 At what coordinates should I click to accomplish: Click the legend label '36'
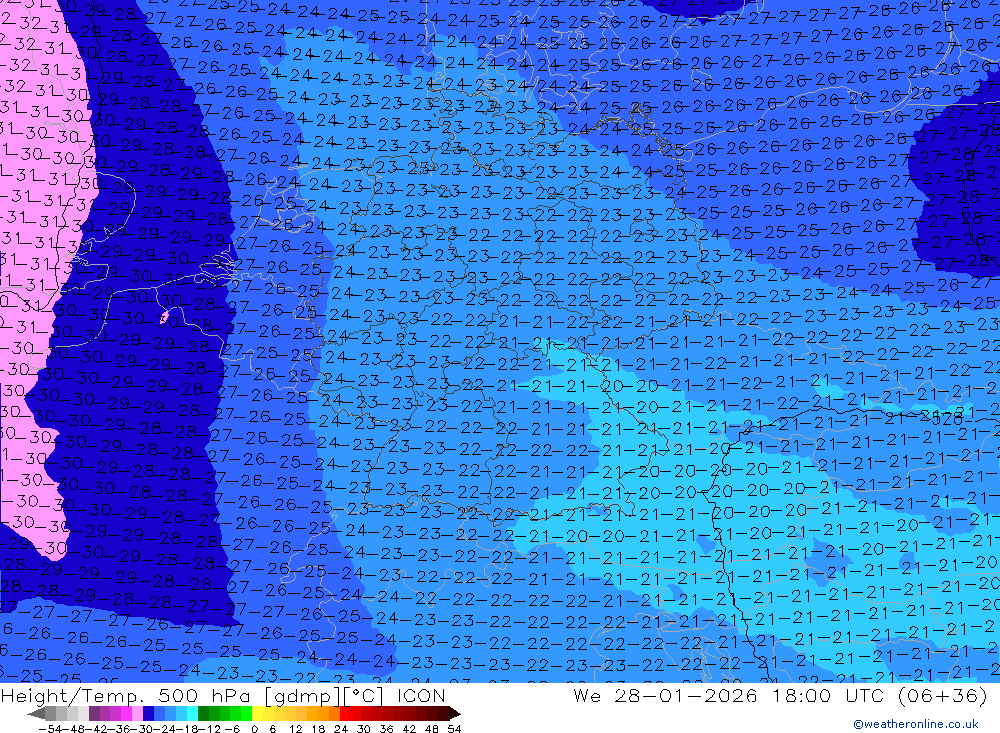pos(386,729)
